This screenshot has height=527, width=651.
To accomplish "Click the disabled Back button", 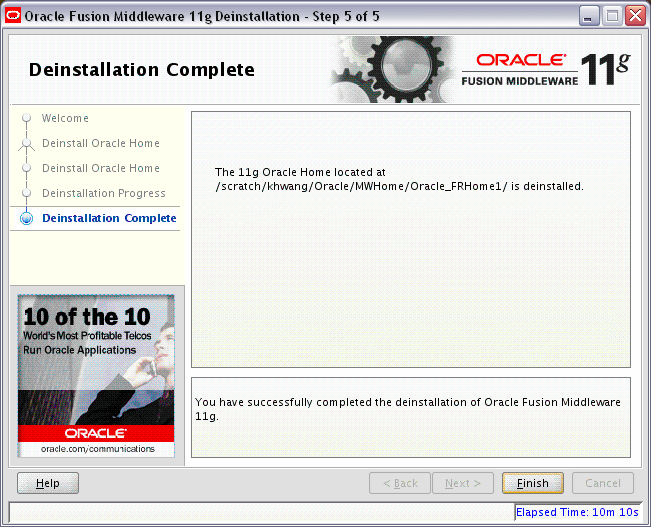I will click(x=400, y=483).
